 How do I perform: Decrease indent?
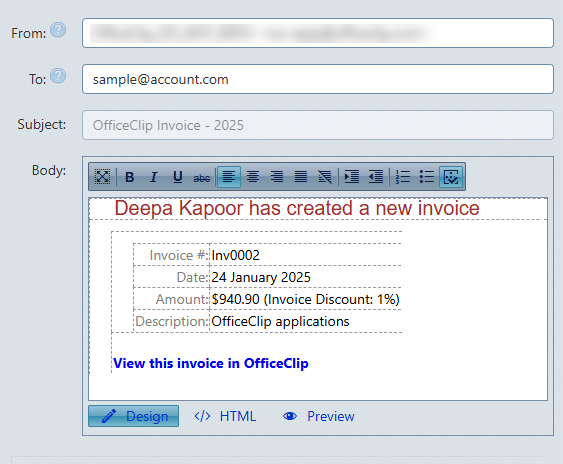click(x=376, y=177)
